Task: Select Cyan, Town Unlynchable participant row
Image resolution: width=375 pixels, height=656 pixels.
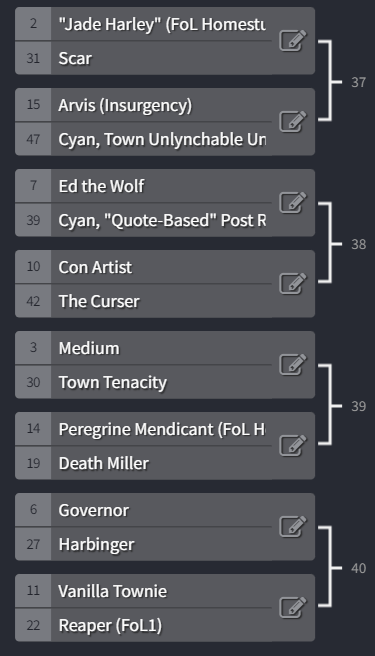Action: point(165,139)
